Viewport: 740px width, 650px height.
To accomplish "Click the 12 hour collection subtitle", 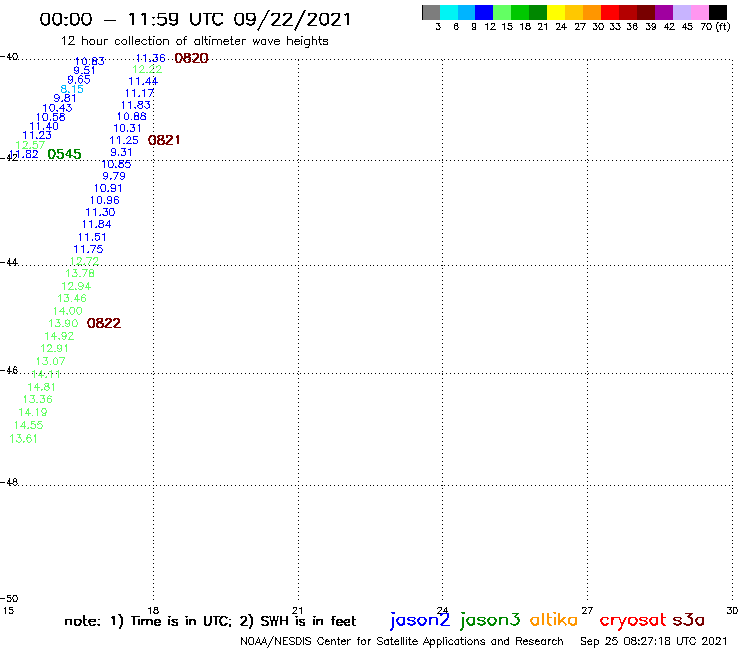I will [x=194, y=42].
